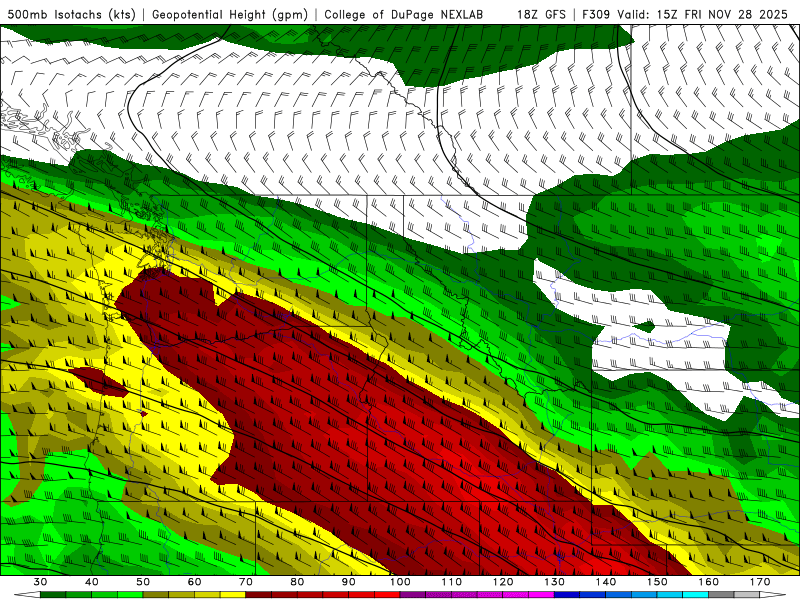800x600 pixels.
Task: Click the '30' color scale label
Action: point(40,582)
